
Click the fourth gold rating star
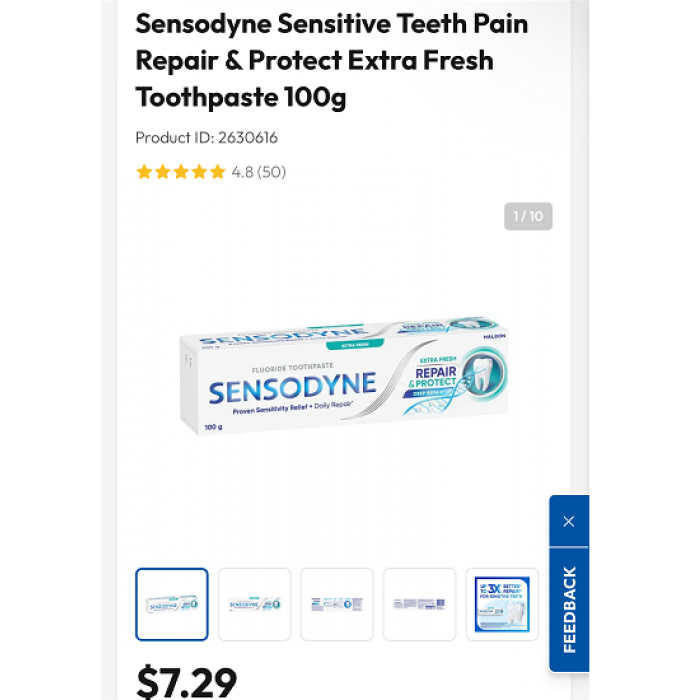pos(199,172)
